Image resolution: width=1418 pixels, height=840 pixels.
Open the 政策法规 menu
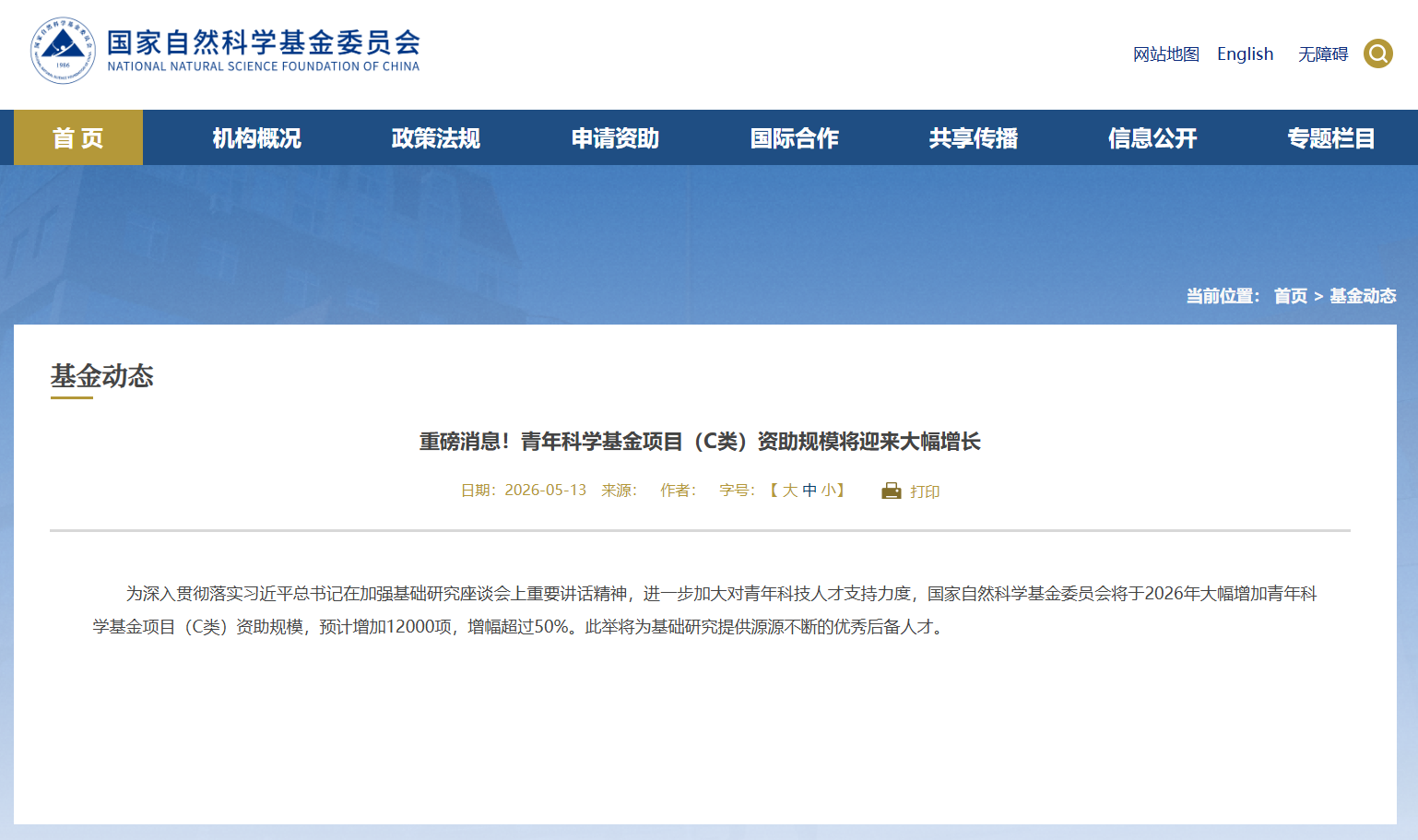coord(435,137)
